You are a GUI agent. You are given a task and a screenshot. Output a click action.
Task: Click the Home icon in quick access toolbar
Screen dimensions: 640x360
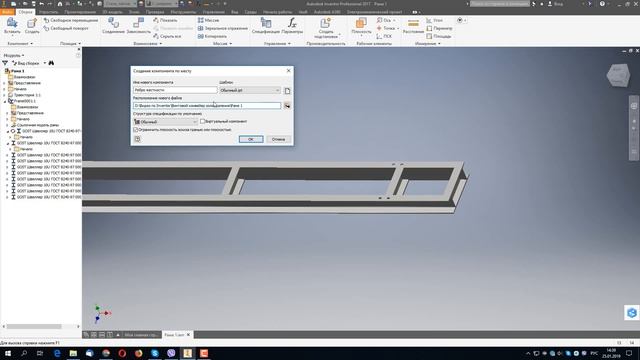coord(60,4)
